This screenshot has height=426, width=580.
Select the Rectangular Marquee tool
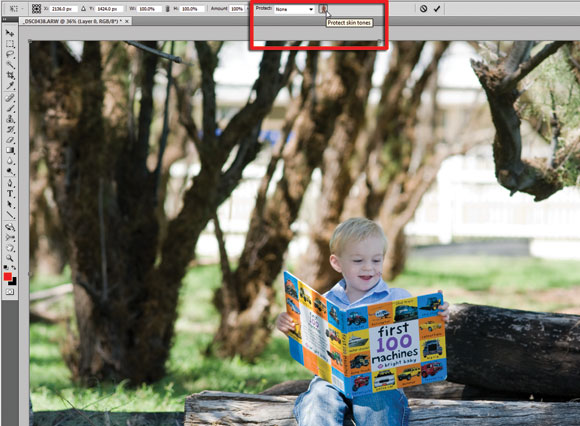click(10, 44)
